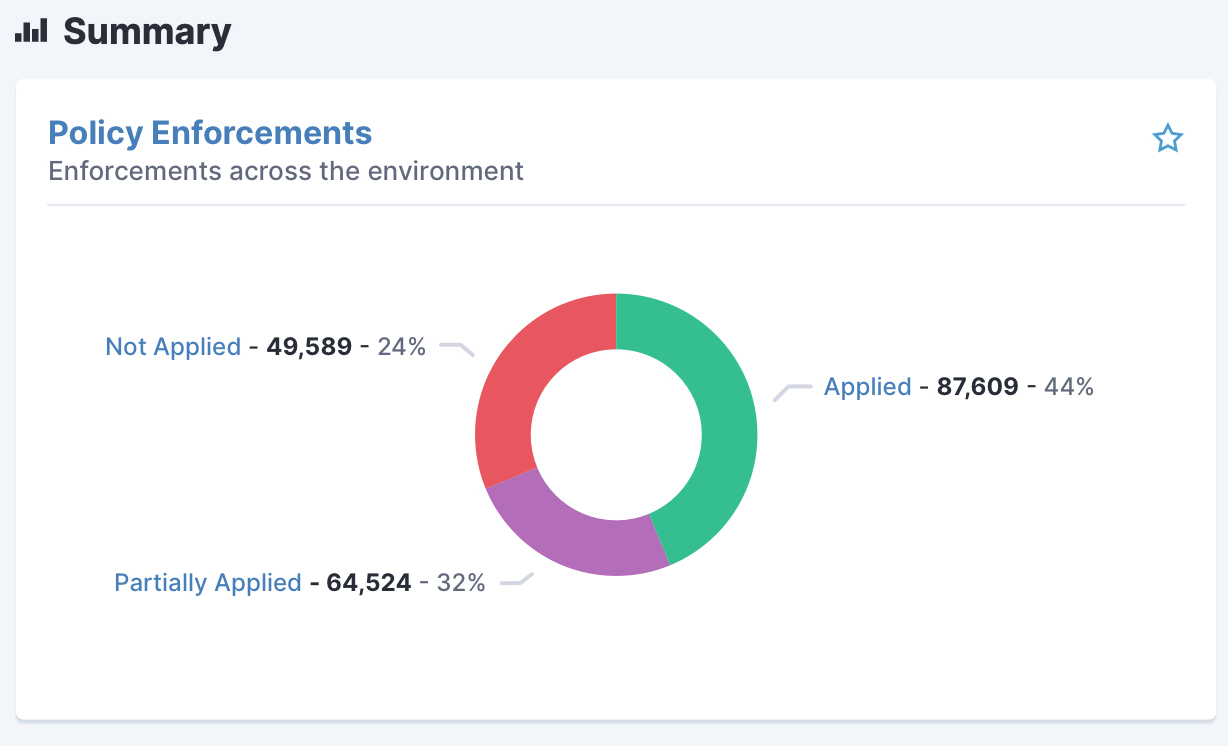Click the Enforcements across the environment subtitle
1228x746 pixels.
click(286, 171)
